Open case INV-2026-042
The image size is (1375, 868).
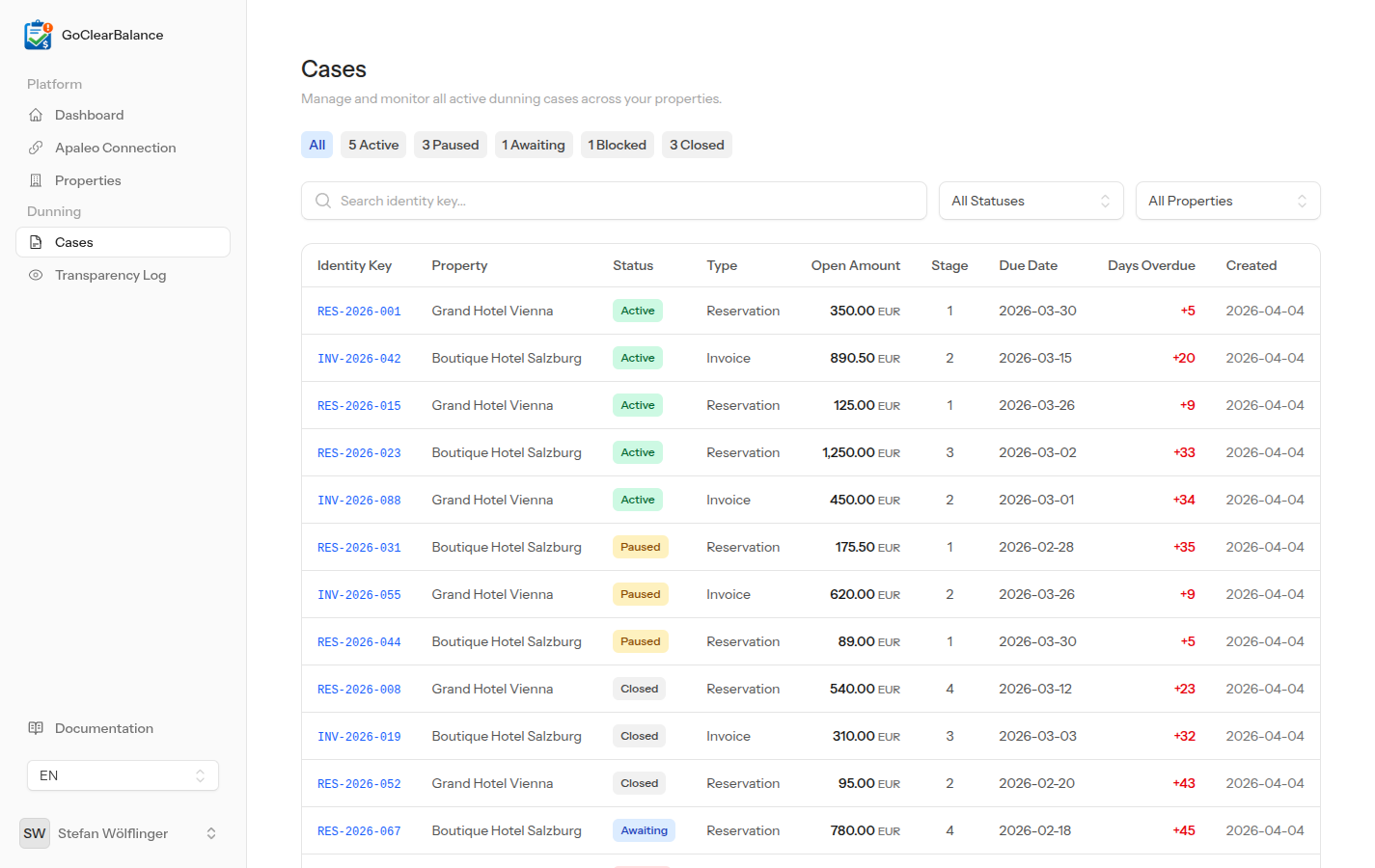coord(359,359)
